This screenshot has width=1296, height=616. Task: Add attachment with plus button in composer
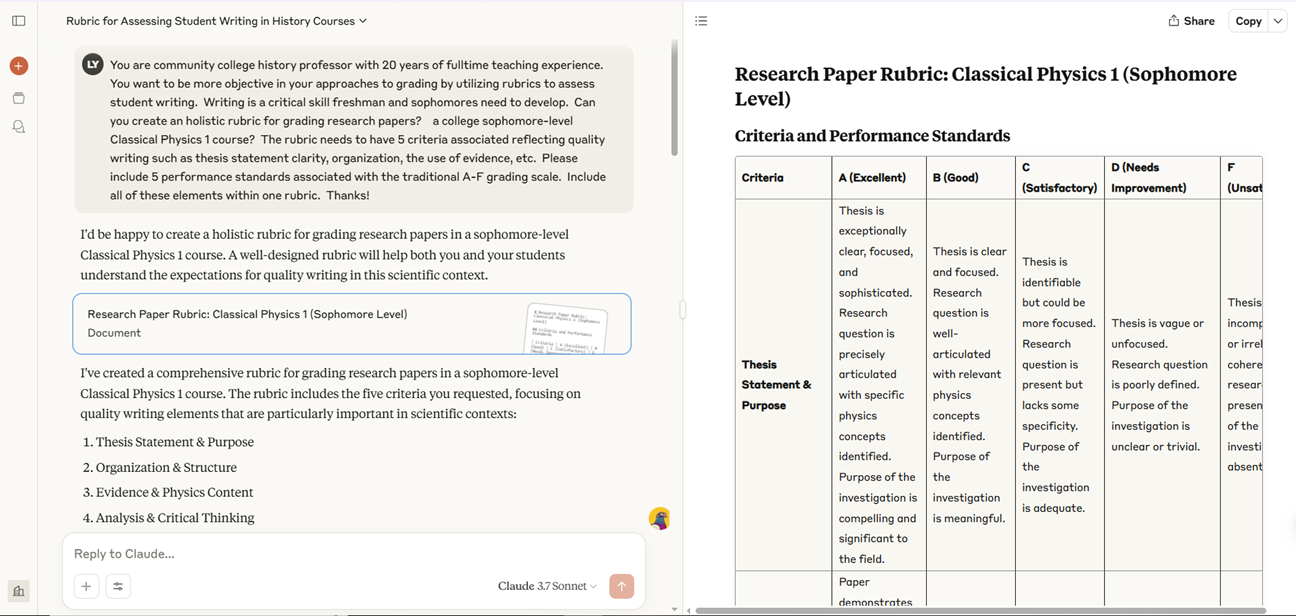click(x=86, y=586)
